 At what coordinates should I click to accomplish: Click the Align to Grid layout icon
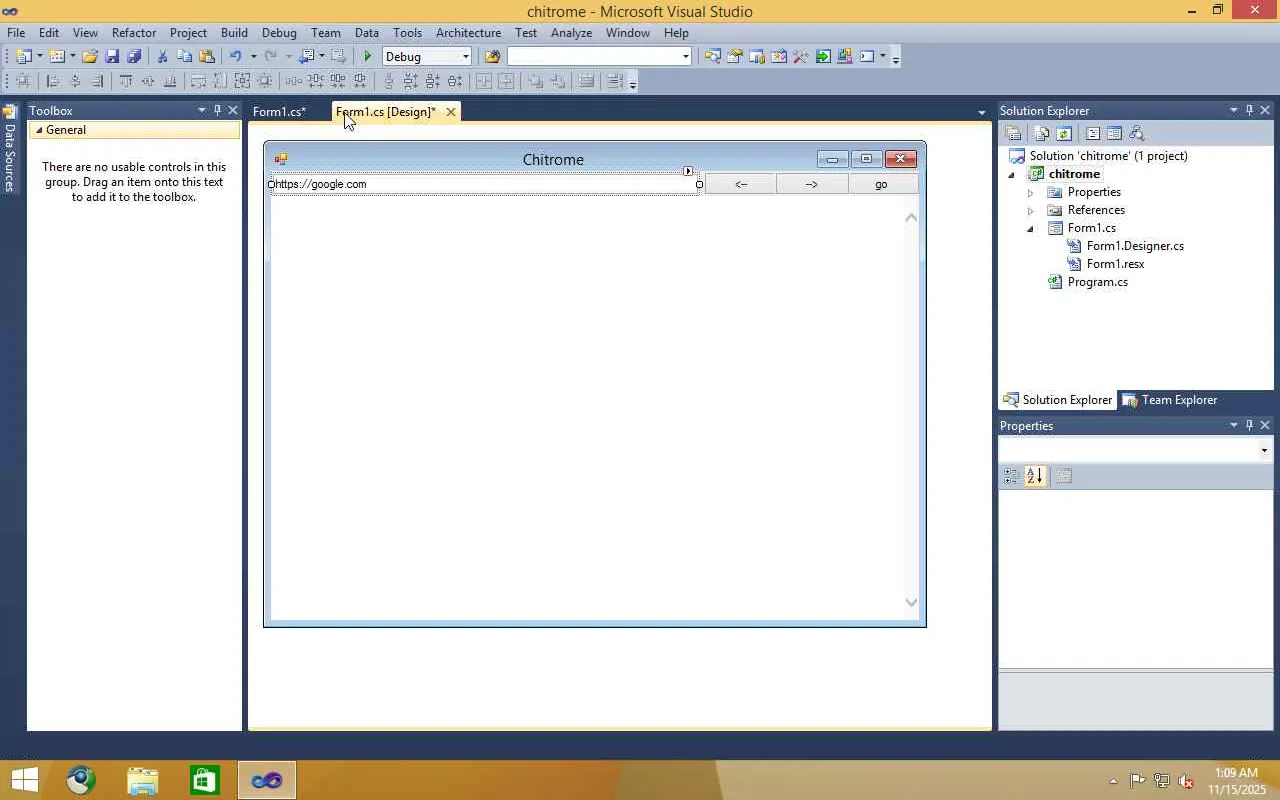pos(23,81)
